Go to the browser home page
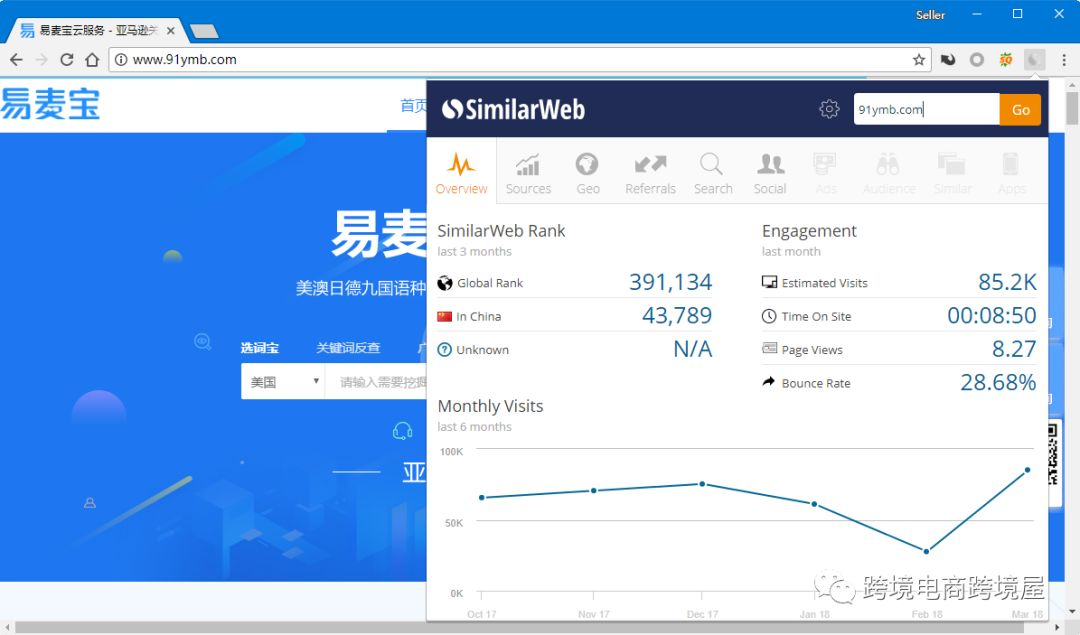 (x=92, y=60)
